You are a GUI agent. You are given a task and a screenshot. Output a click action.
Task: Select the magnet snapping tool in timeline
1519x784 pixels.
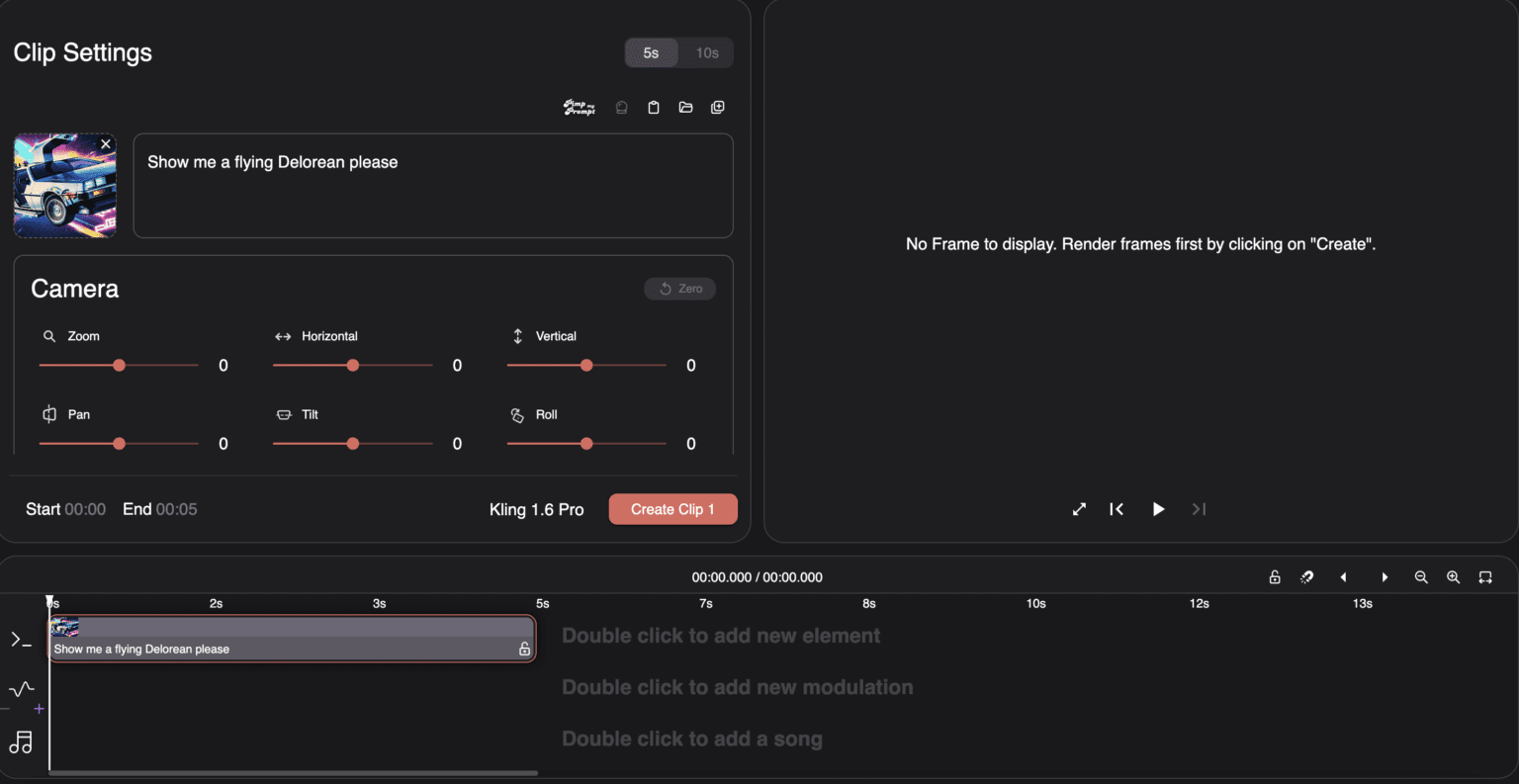pyautogui.click(x=1306, y=576)
